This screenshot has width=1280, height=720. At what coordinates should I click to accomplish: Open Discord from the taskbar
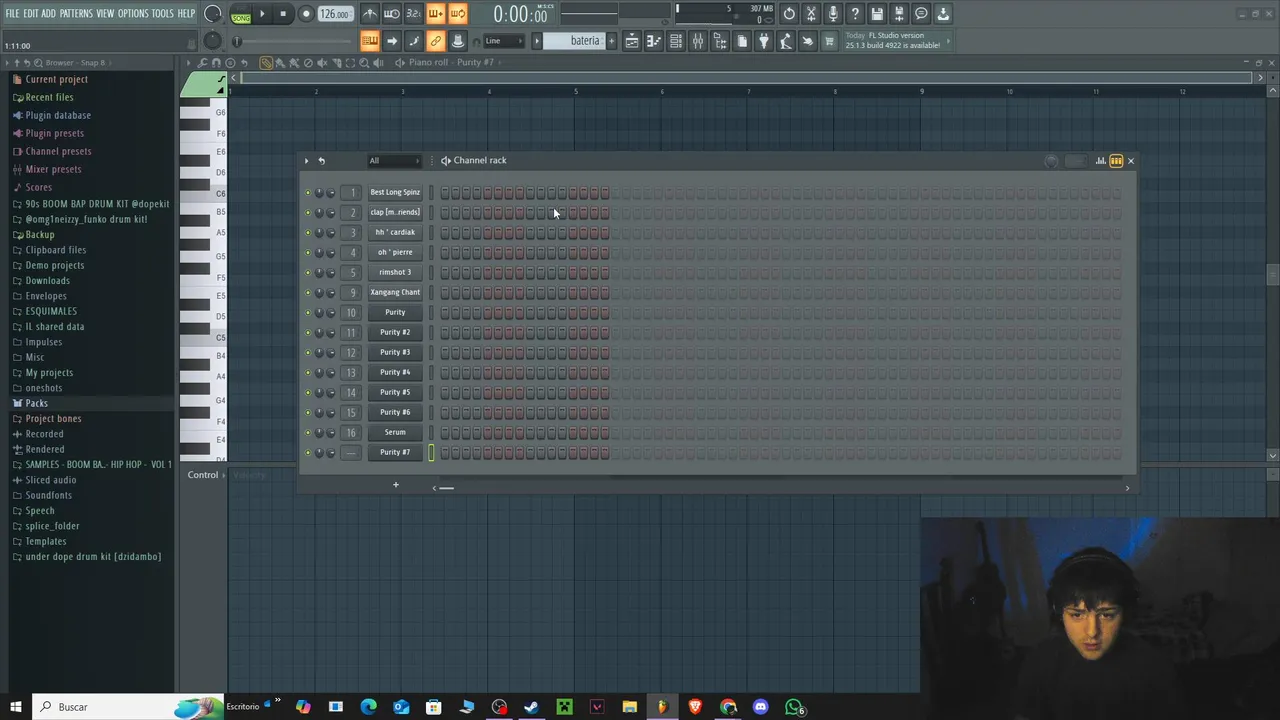[x=761, y=707]
